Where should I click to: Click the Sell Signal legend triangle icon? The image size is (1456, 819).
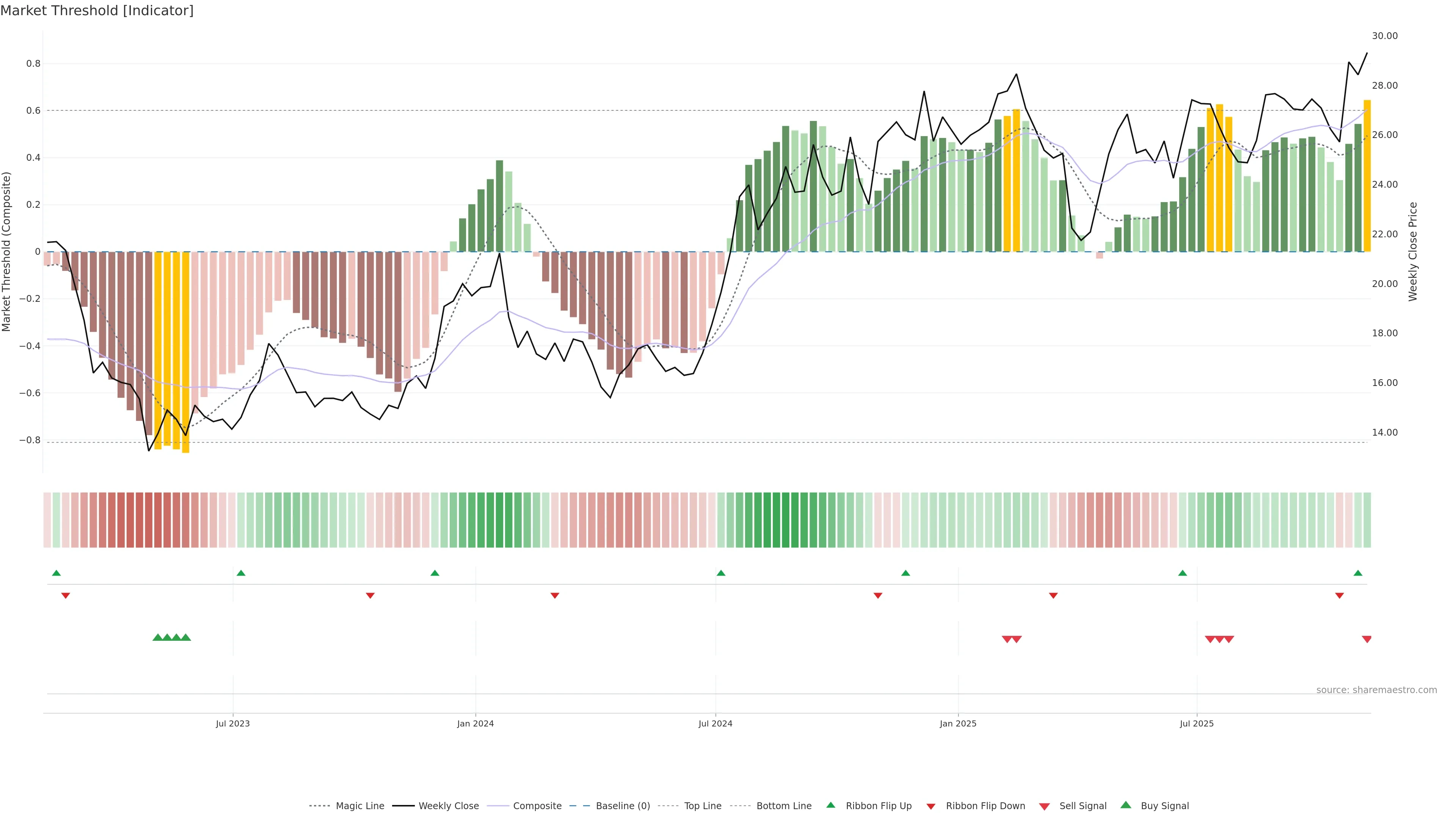[x=1044, y=806]
